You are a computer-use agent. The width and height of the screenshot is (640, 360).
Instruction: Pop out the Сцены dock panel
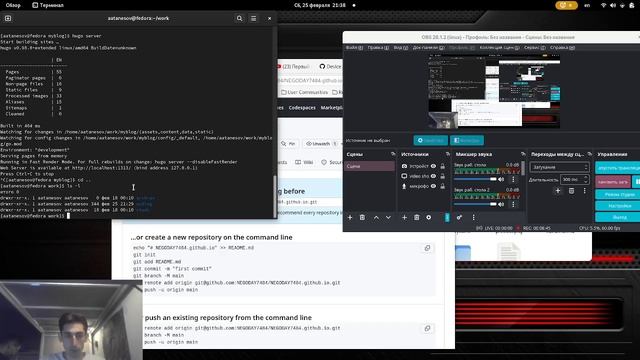[x=393, y=154]
